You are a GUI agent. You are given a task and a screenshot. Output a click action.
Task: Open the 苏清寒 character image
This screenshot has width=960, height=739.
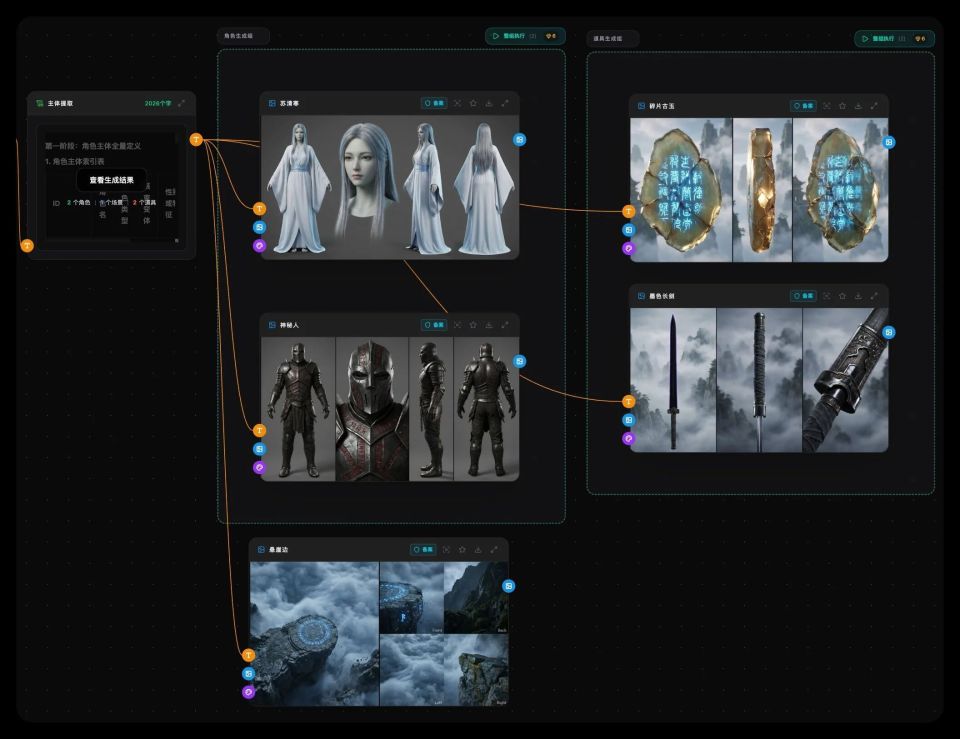390,186
